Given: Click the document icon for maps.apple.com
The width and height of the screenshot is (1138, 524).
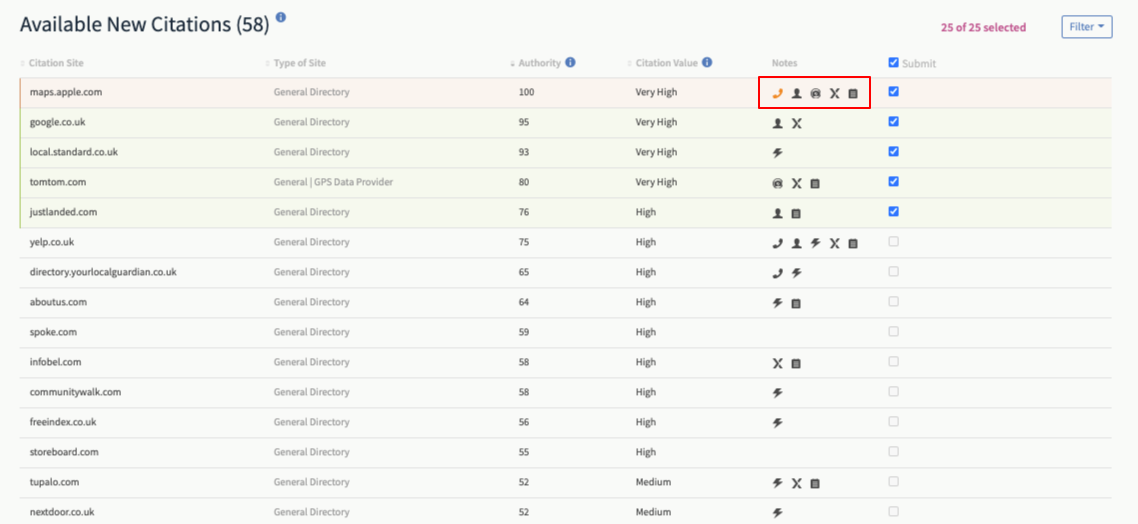Looking at the screenshot, I should pos(853,93).
